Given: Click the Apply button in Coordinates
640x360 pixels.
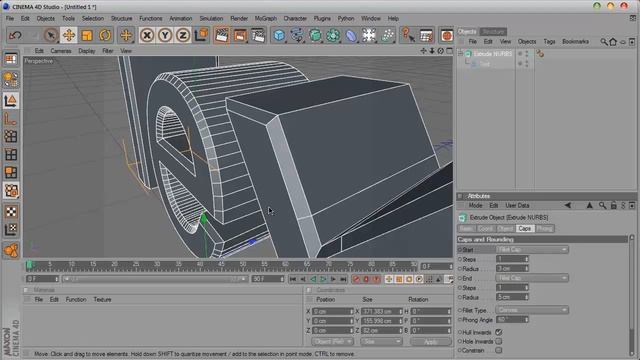Looking at the screenshot, I should click(x=431, y=342).
